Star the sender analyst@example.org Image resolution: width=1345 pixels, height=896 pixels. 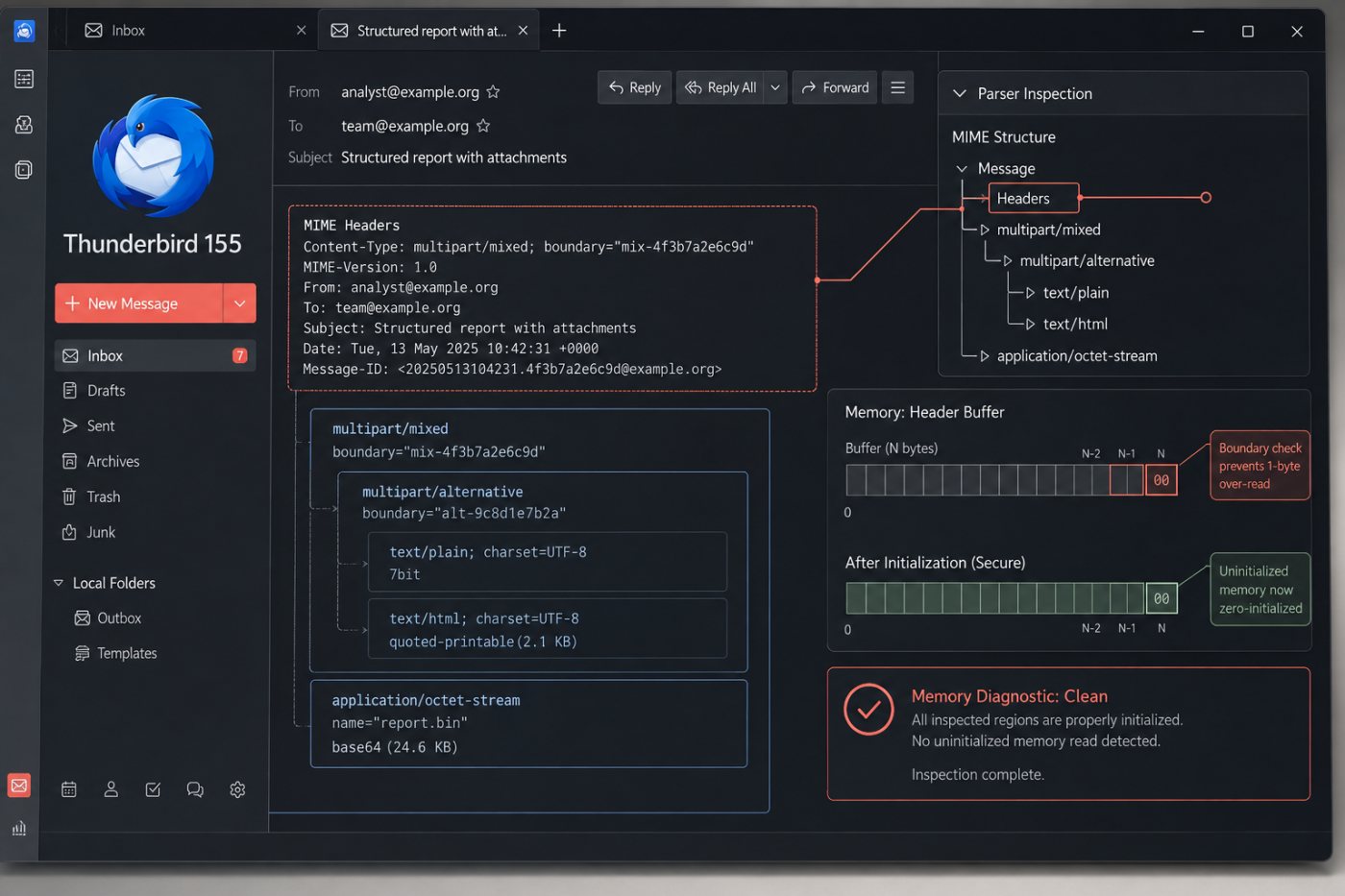pos(493,92)
